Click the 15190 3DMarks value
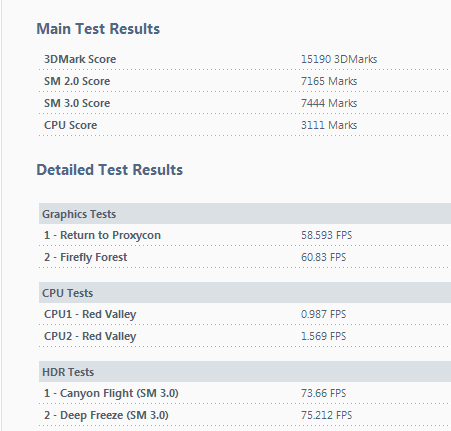Viewport: 451px width, 431px height. point(339,59)
